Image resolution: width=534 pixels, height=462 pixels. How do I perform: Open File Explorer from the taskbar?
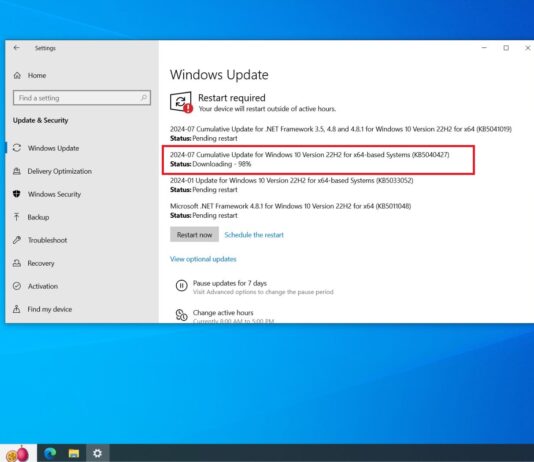74,453
